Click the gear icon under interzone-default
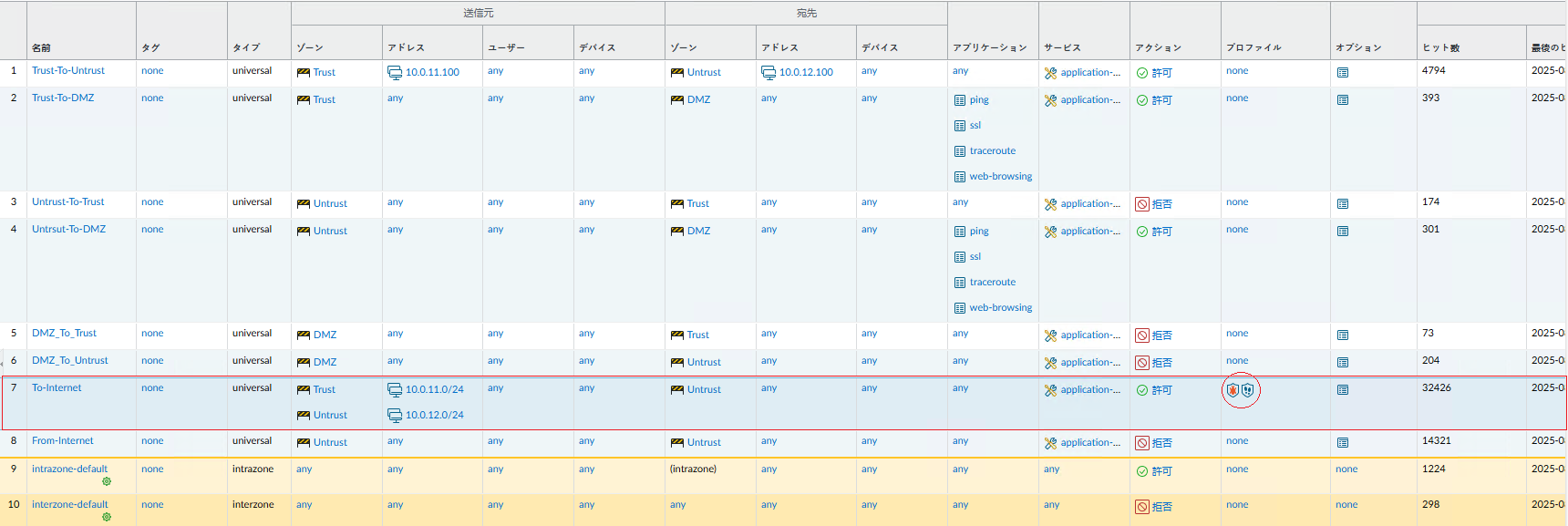This screenshot has width=1568, height=526. pyautogui.click(x=107, y=517)
